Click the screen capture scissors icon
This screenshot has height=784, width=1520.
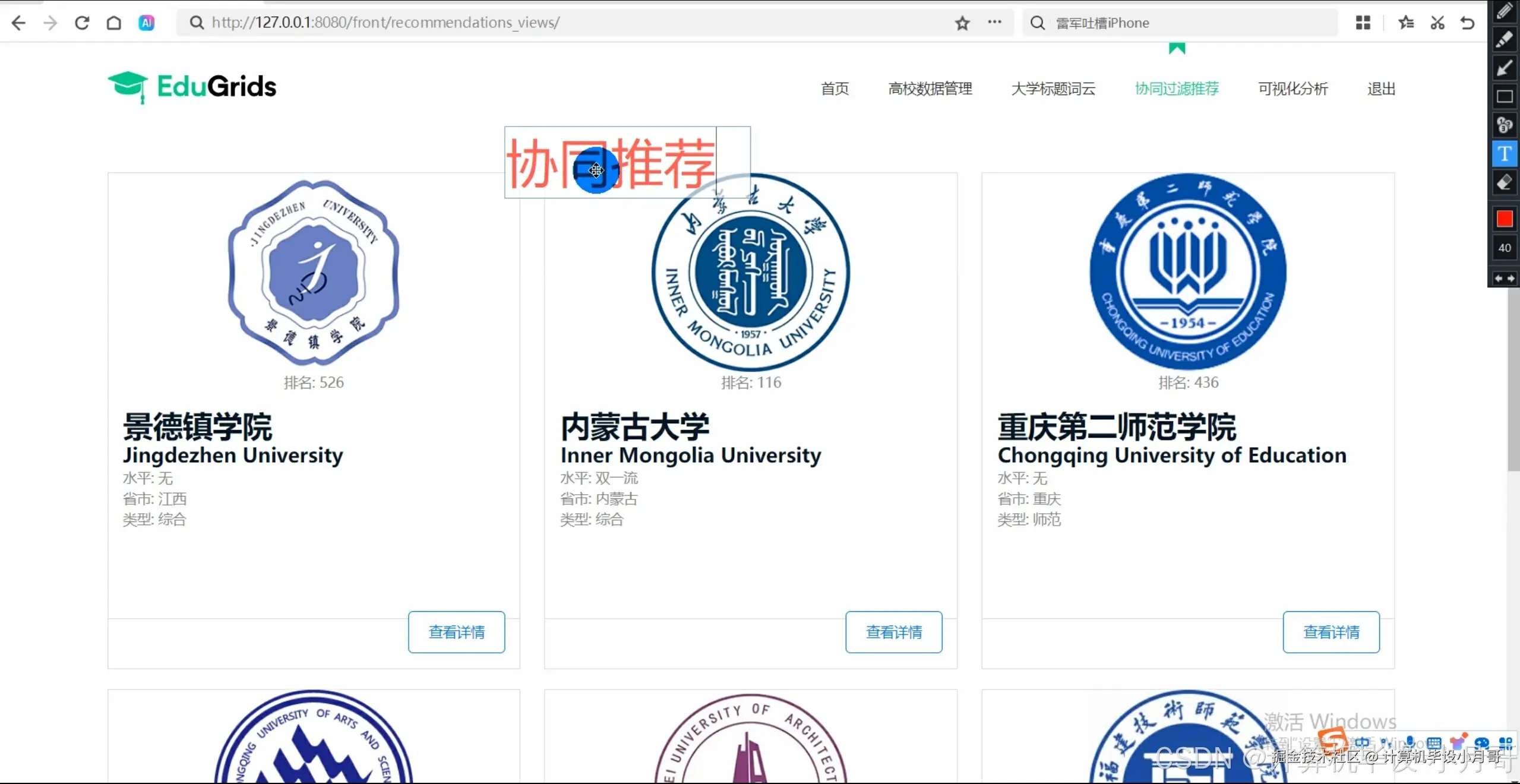(x=1437, y=23)
